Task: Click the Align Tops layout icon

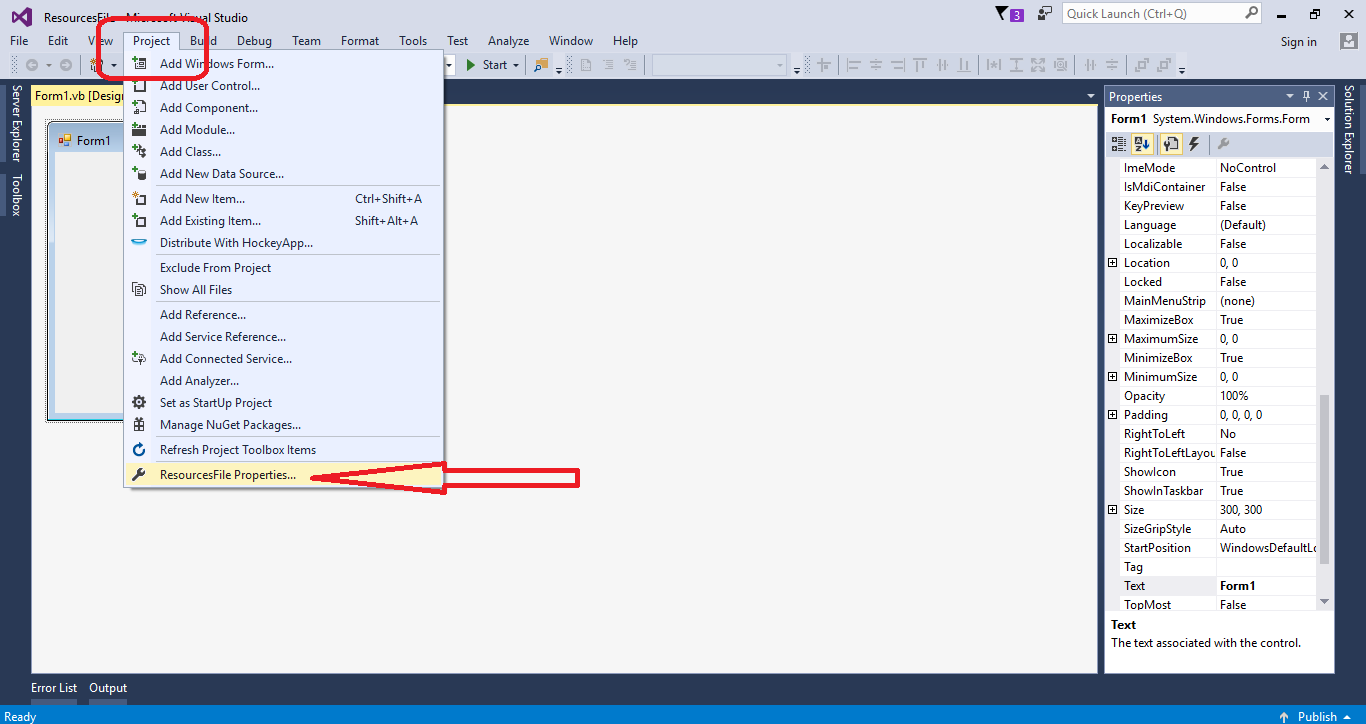Action: (x=920, y=65)
